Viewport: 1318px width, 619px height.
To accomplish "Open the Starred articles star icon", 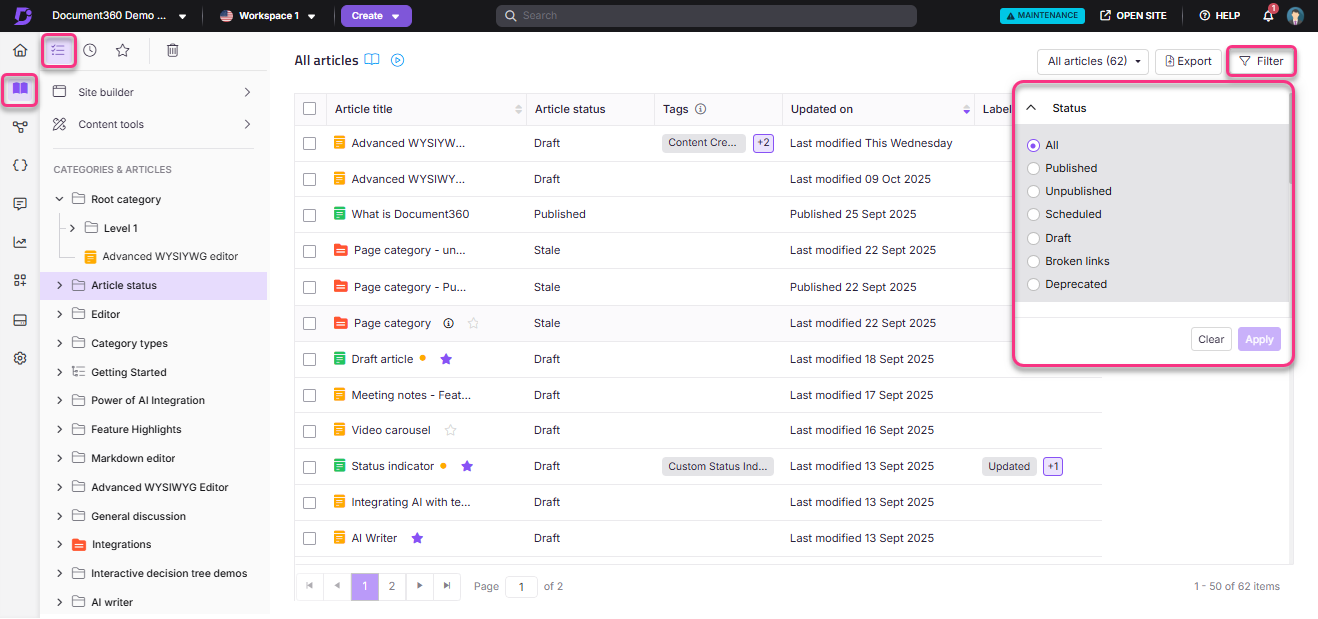I will [122, 50].
